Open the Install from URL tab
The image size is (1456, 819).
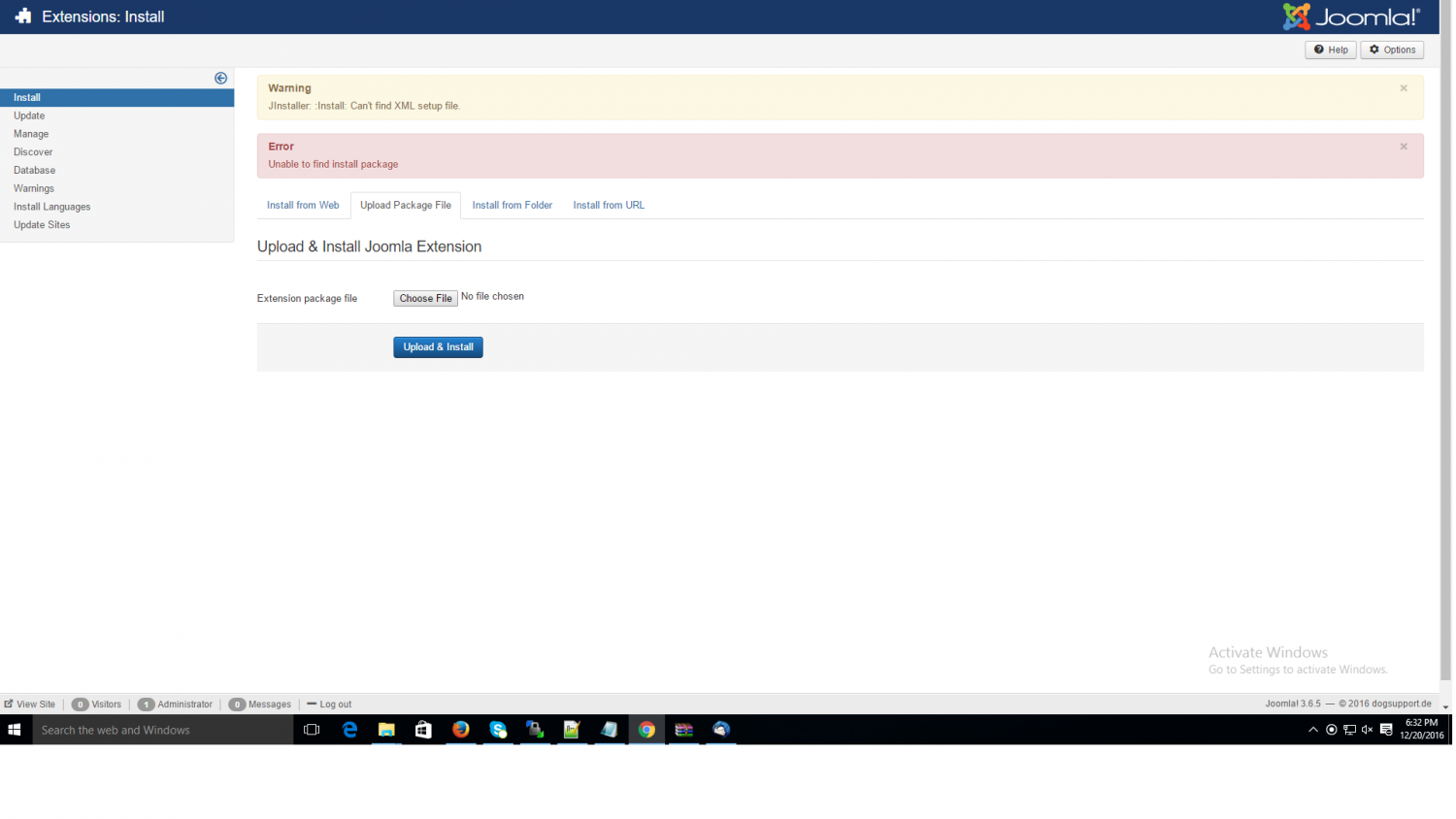[x=608, y=206]
